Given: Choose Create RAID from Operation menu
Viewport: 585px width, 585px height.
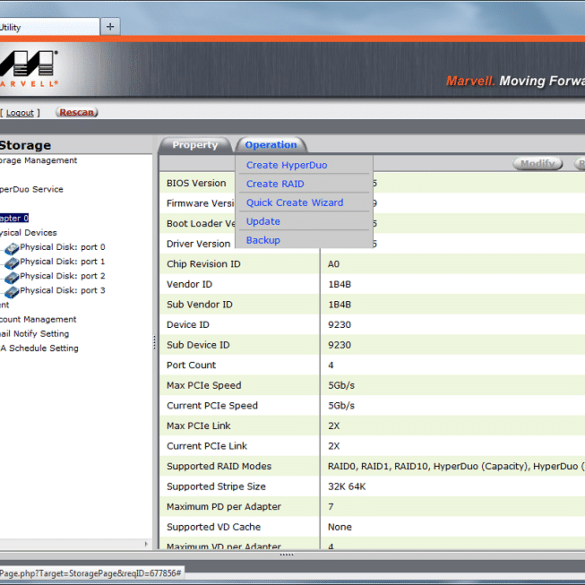Looking at the screenshot, I should (275, 184).
